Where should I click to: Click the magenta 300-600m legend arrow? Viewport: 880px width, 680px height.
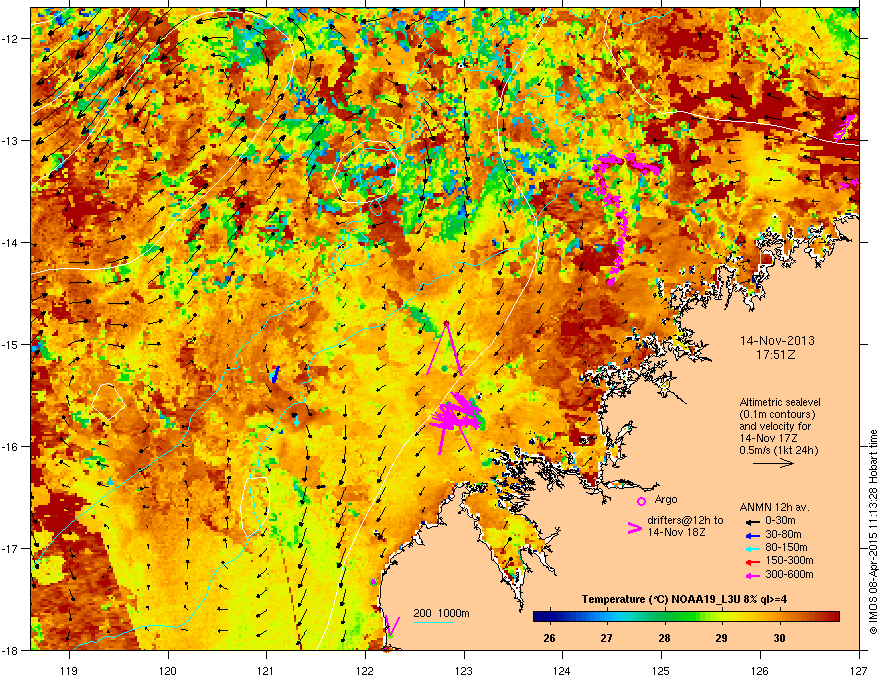[x=753, y=576]
